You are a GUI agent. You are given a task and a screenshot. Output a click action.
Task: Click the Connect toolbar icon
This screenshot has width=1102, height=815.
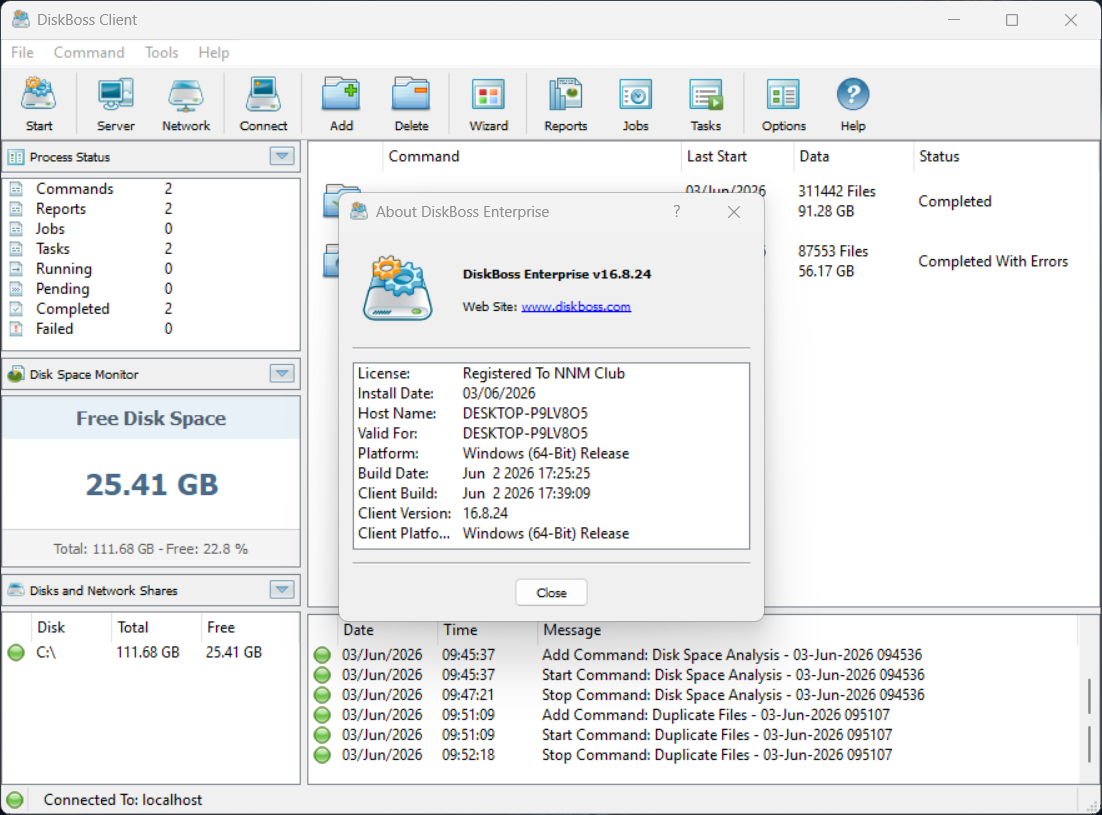point(263,95)
